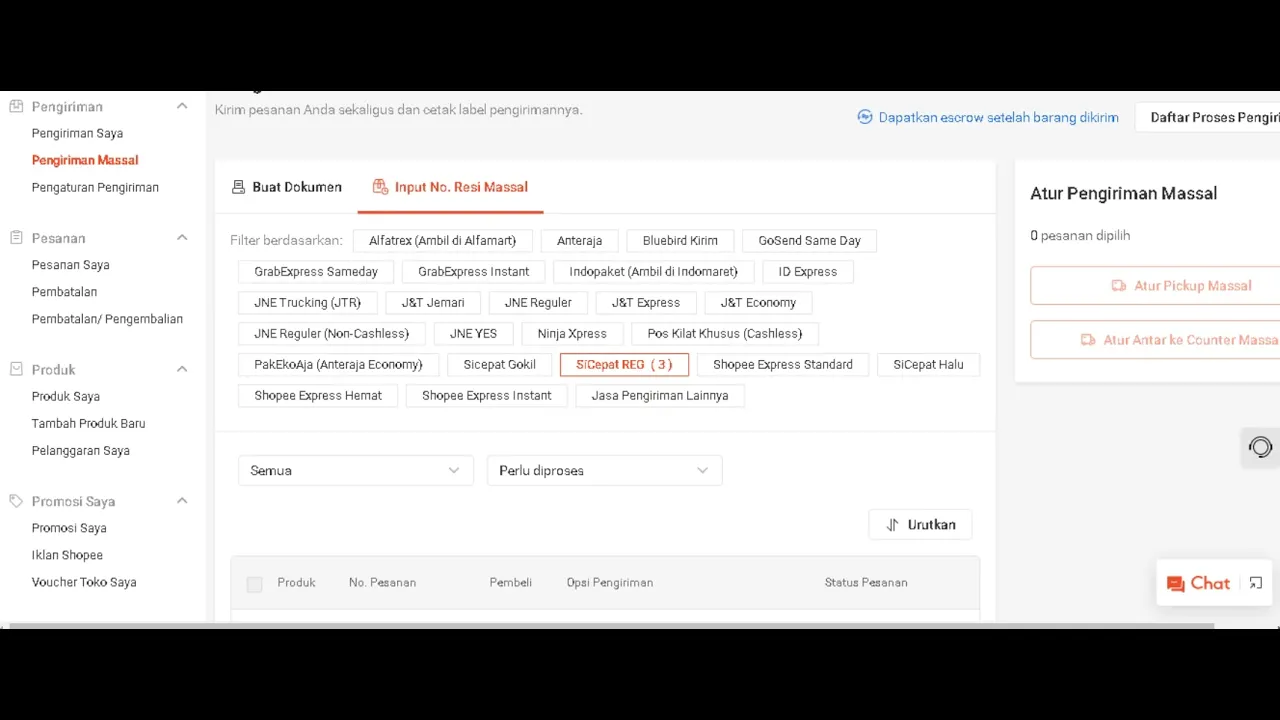Filter by JNE Trucking (JTR)

coord(307,303)
